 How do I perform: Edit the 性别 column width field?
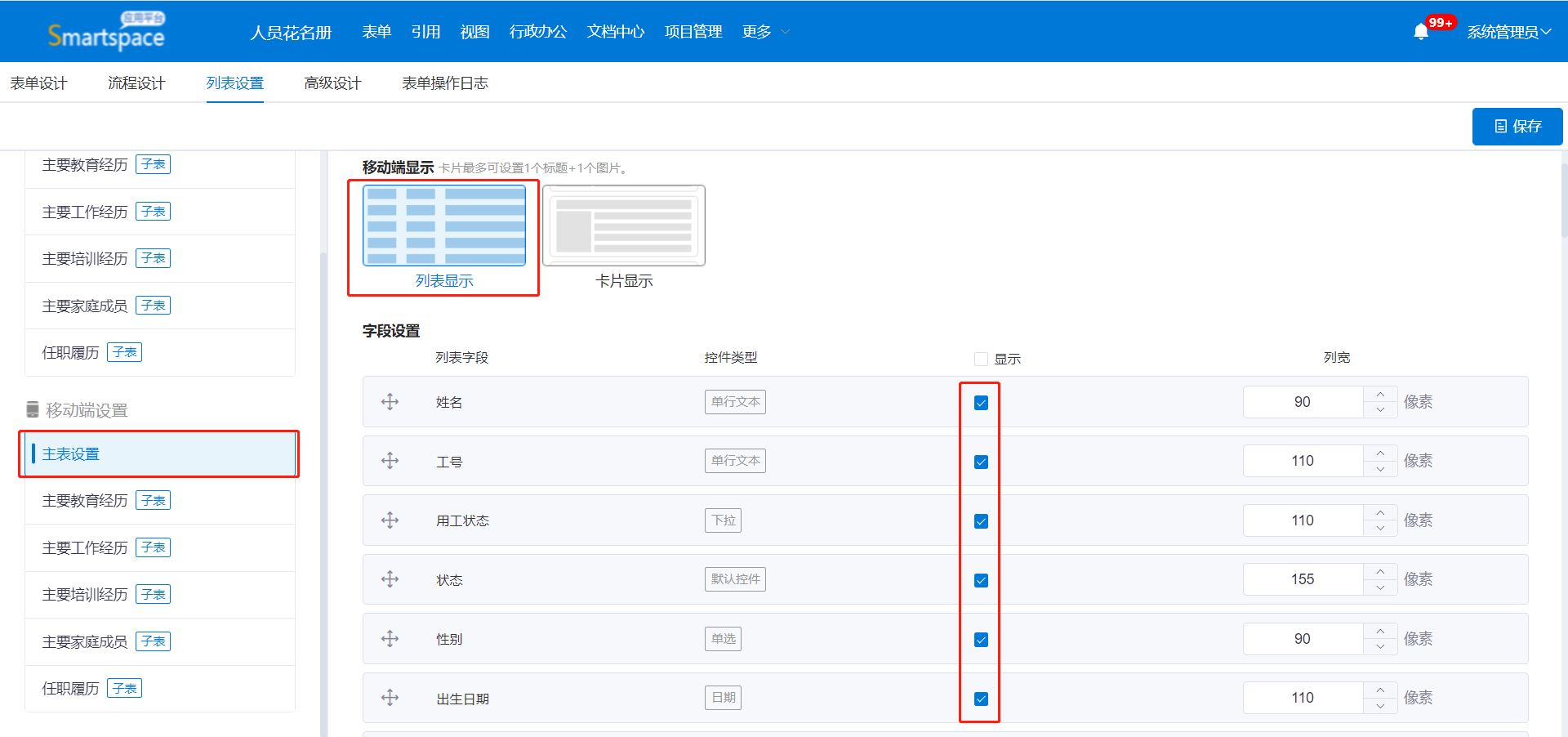click(x=1303, y=639)
